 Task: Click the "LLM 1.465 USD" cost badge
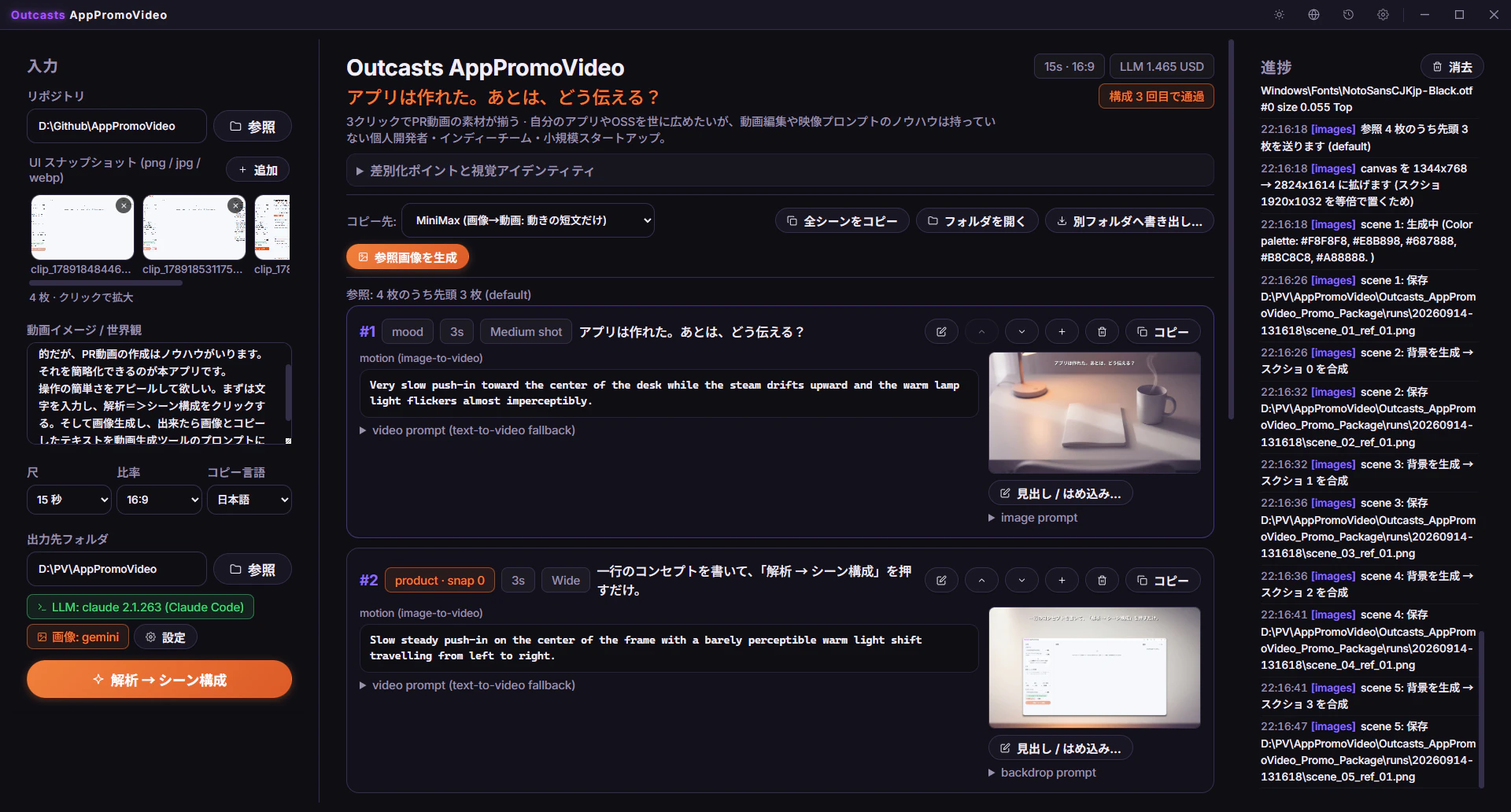point(1162,67)
